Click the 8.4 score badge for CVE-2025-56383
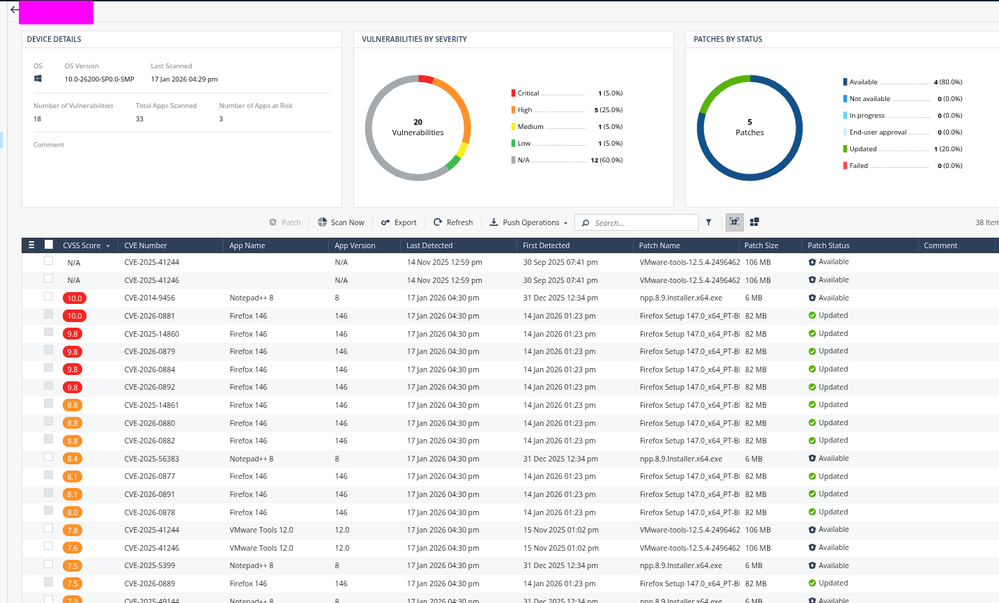Image resolution: width=999 pixels, height=603 pixels. click(x=72, y=458)
